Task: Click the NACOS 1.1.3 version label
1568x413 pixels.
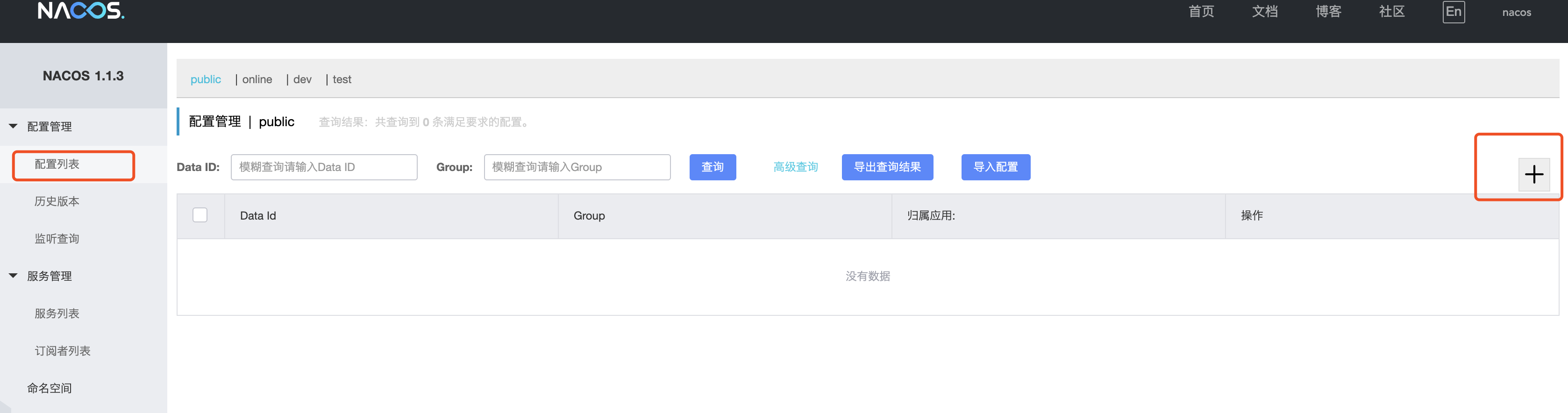Action: pos(83,75)
